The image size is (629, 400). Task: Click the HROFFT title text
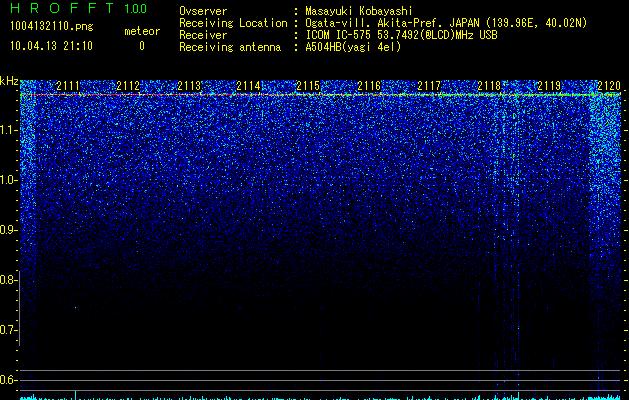click(62, 8)
